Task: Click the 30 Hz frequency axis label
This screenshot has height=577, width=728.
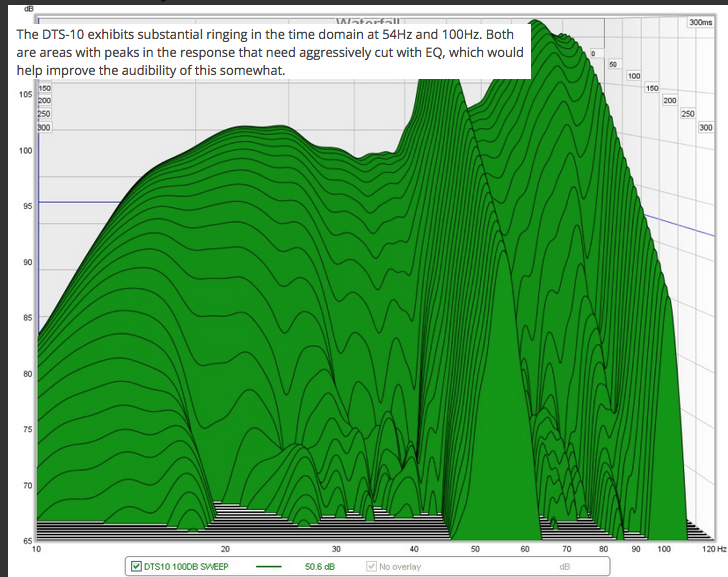Action: [x=336, y=549]
